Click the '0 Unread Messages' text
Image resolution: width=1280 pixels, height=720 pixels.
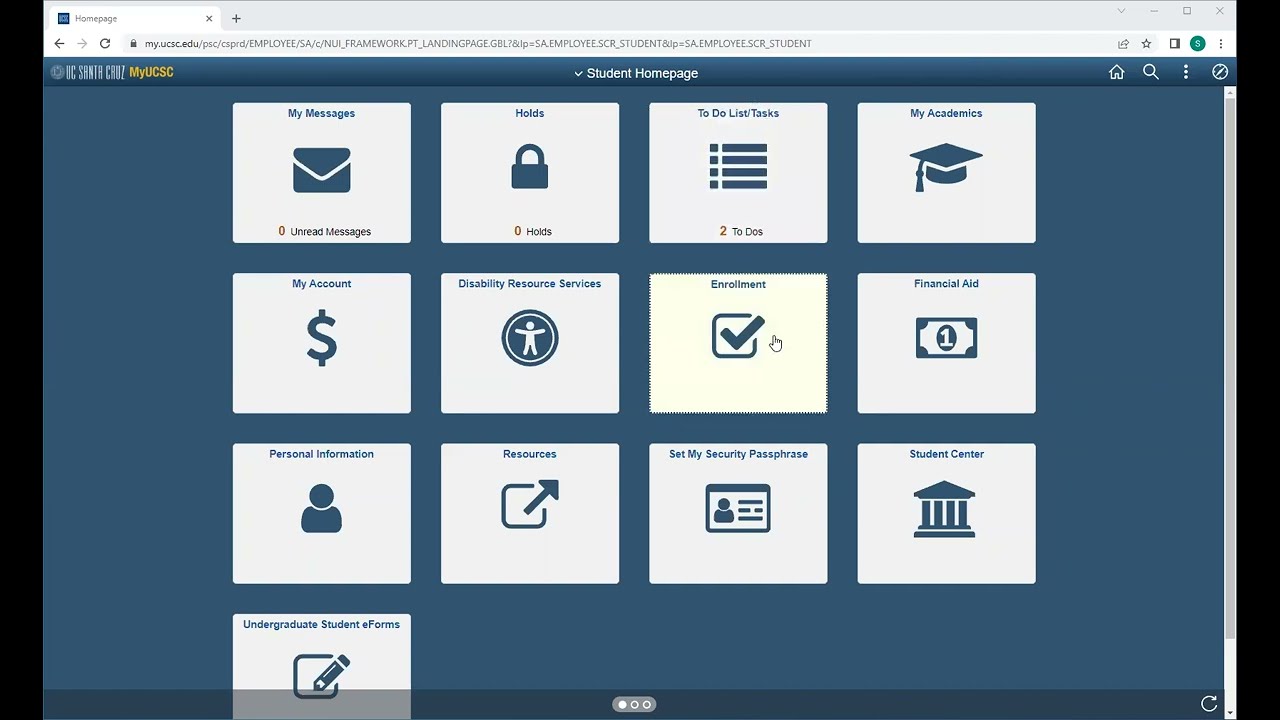click(x=325, y=231)
